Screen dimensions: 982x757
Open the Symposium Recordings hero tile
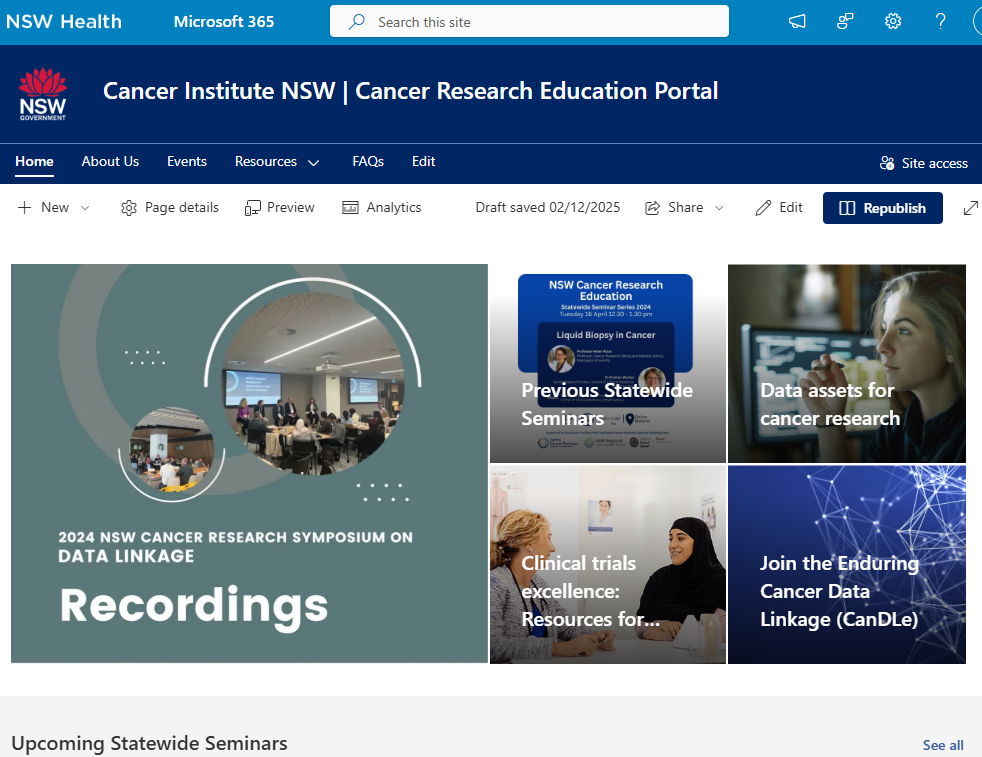coord(249,463)
